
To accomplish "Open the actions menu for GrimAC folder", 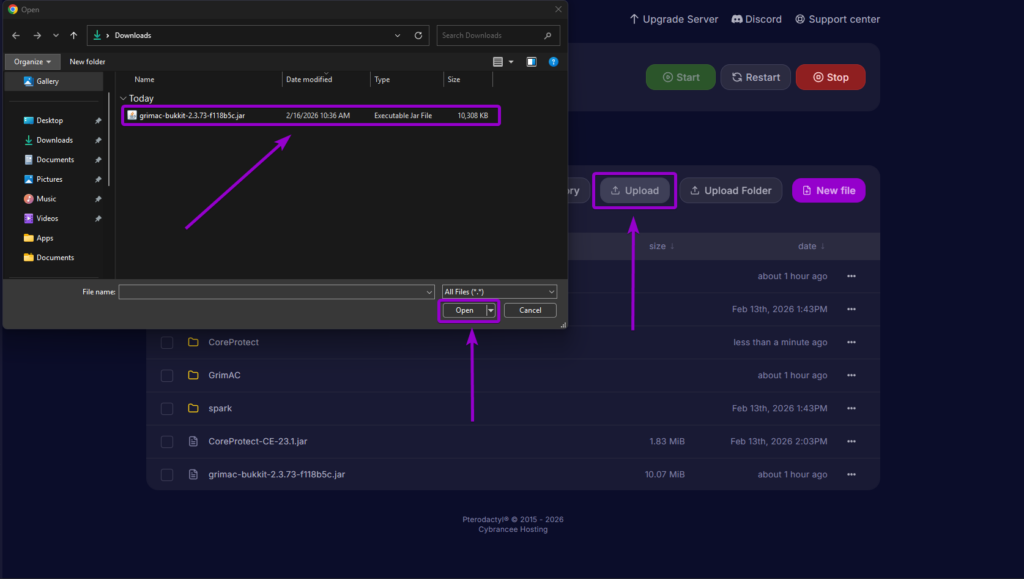I will click(851, 375).
